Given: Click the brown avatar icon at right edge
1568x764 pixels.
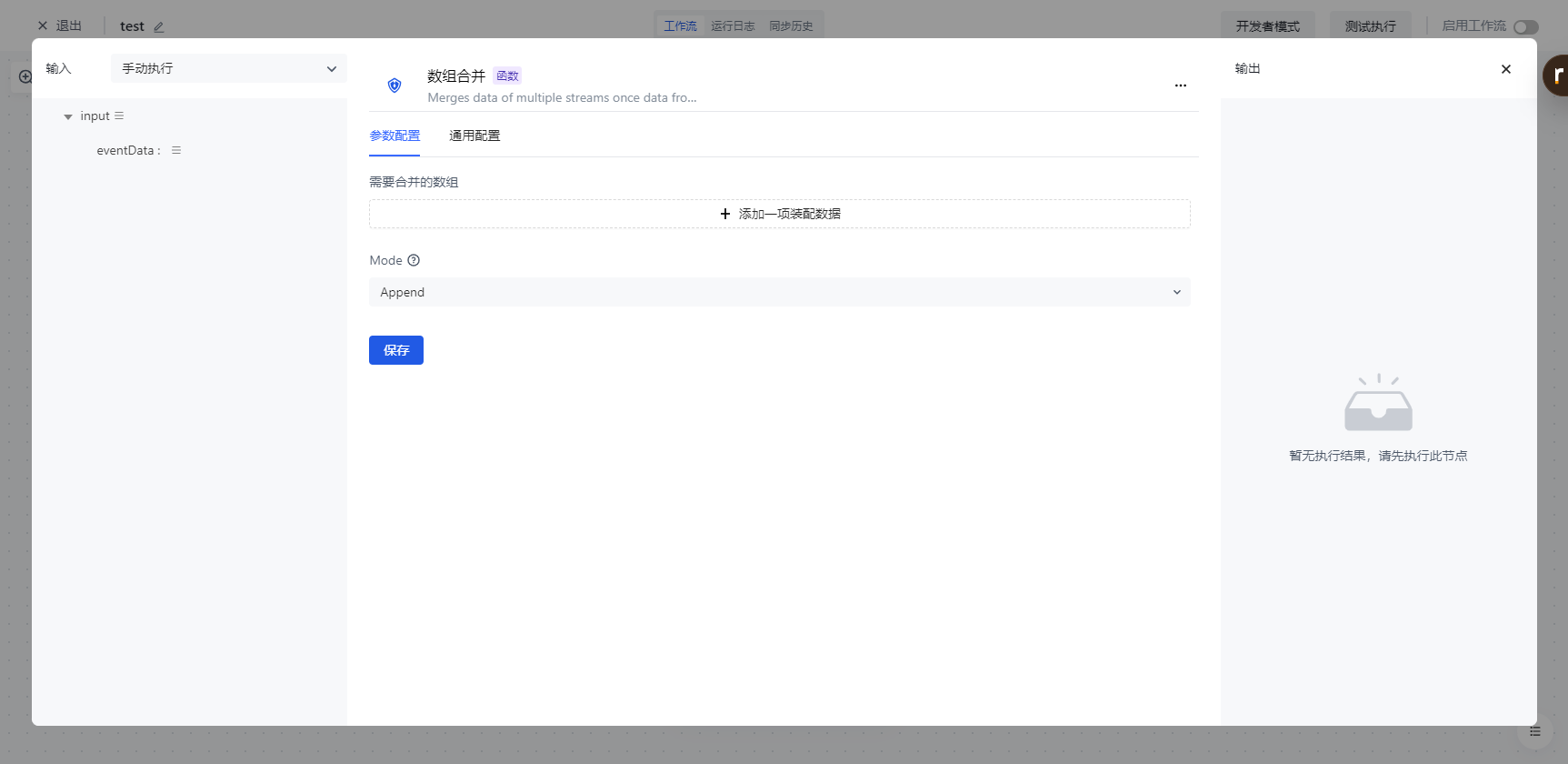Looking at the screenshot, I should click(1556, 75).
